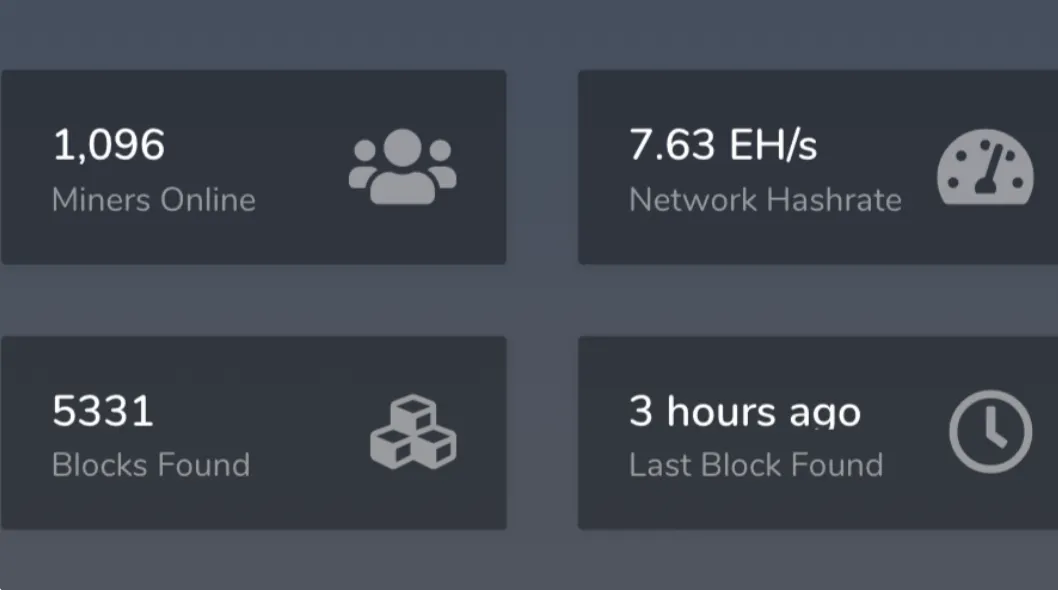The image size is (1058, 590).
Task: Click the miners group people icon
Action: click(403, 166)
